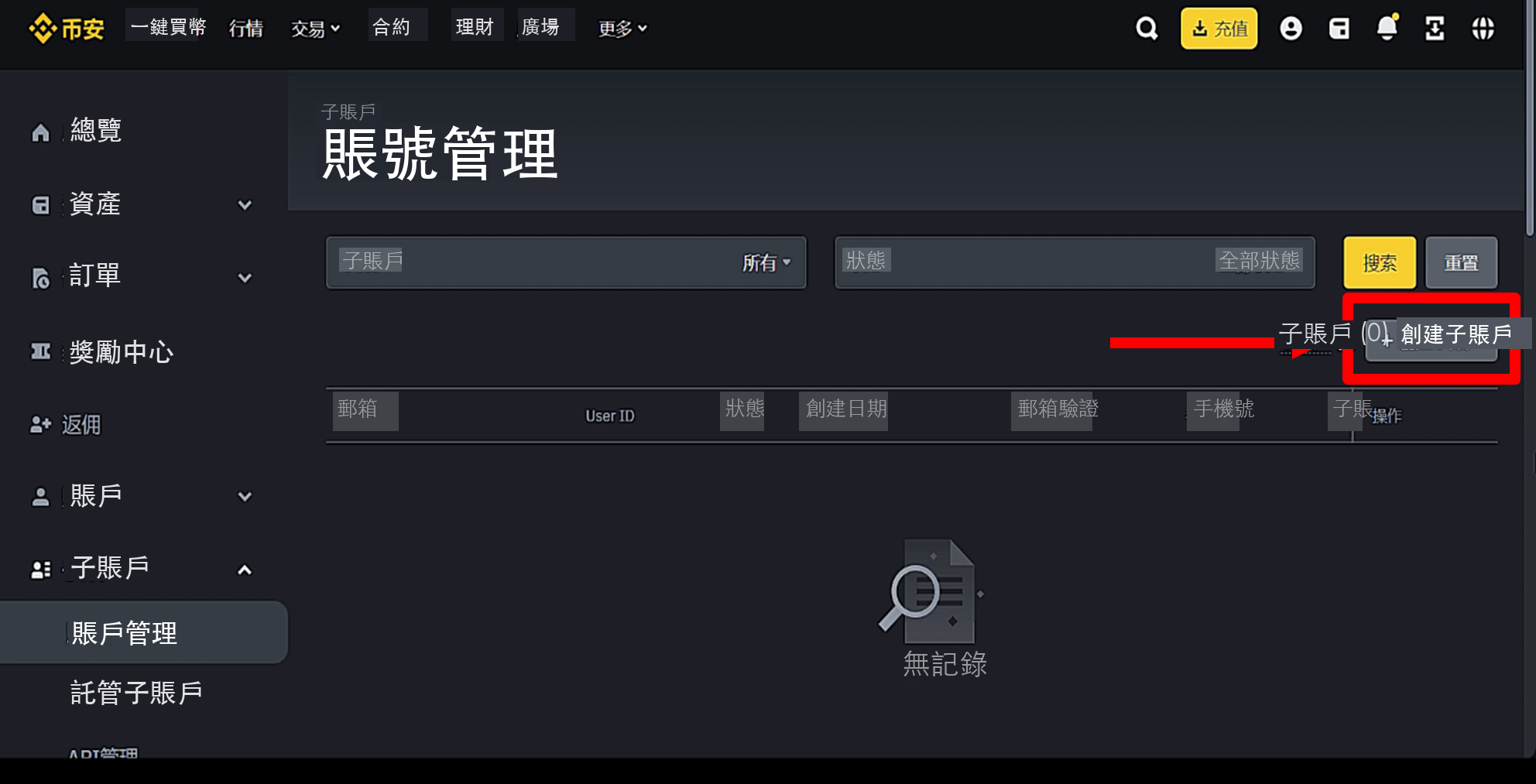Click the 郵箱驗證 column header
The height and width of the screenshot is (784, 1536).
[x=1058, y=409]
